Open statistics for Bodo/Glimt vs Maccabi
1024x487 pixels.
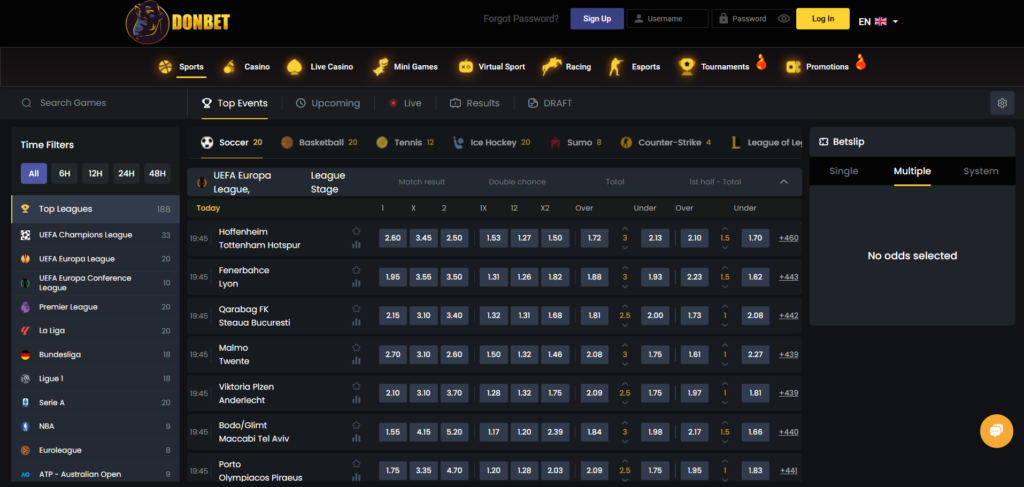click(x=356, y=438)
